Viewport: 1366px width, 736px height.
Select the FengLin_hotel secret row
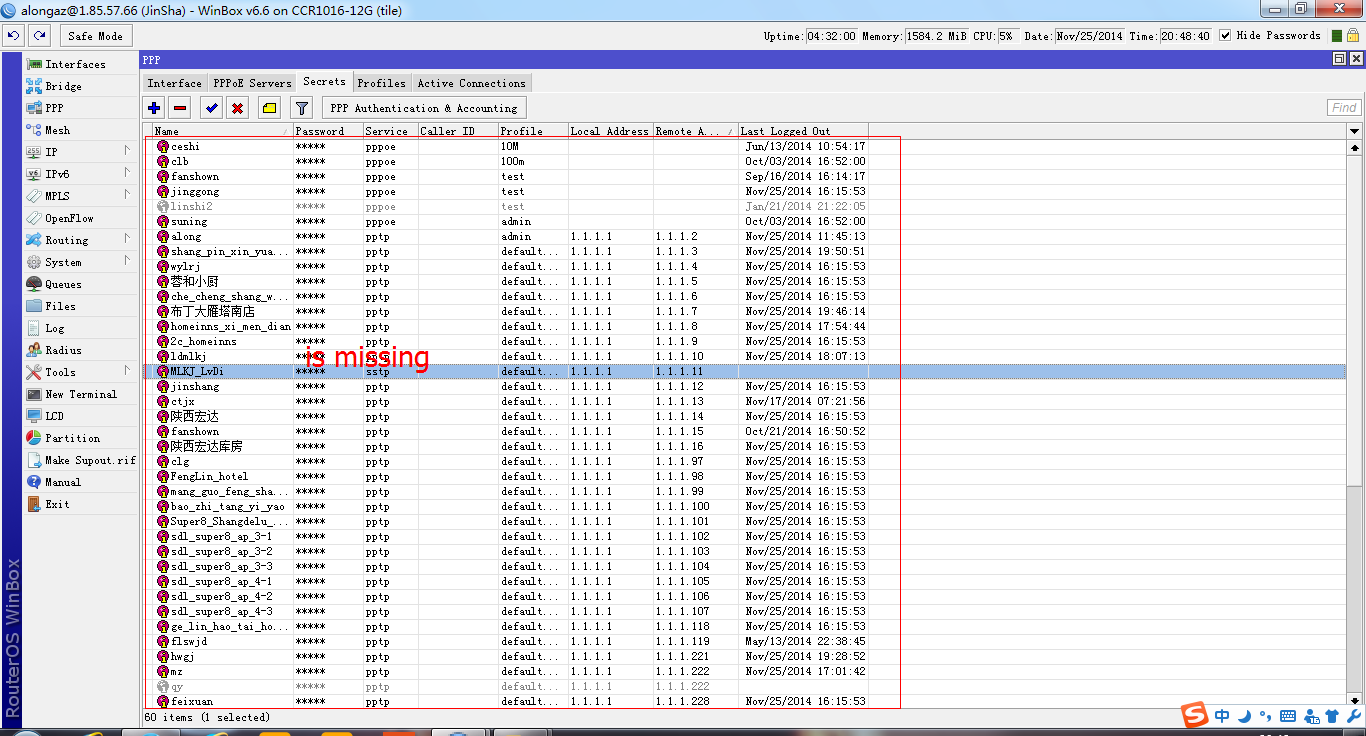click(745, 476)
